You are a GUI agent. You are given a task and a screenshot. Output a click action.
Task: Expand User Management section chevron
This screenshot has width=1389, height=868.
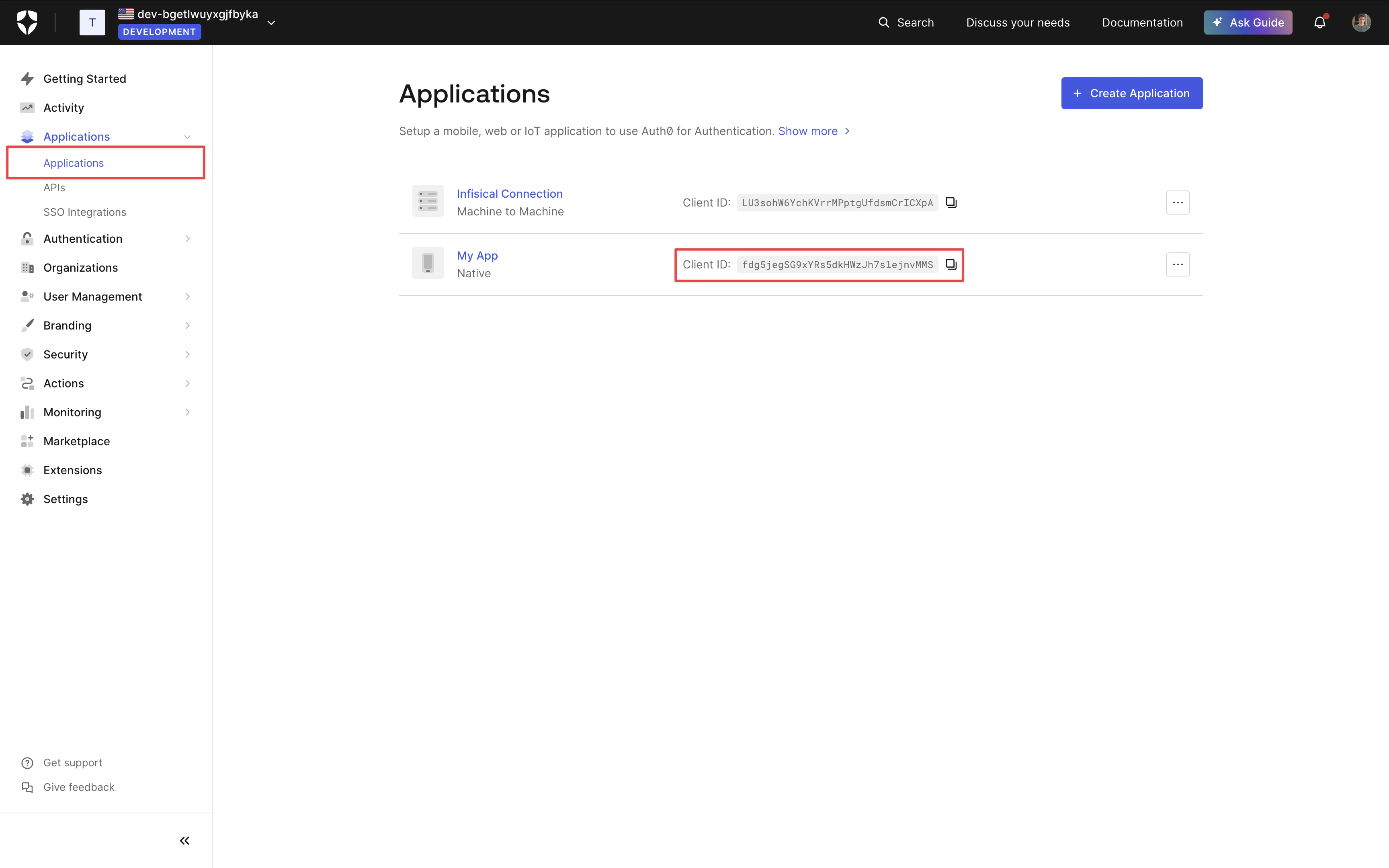pos(187,296)
